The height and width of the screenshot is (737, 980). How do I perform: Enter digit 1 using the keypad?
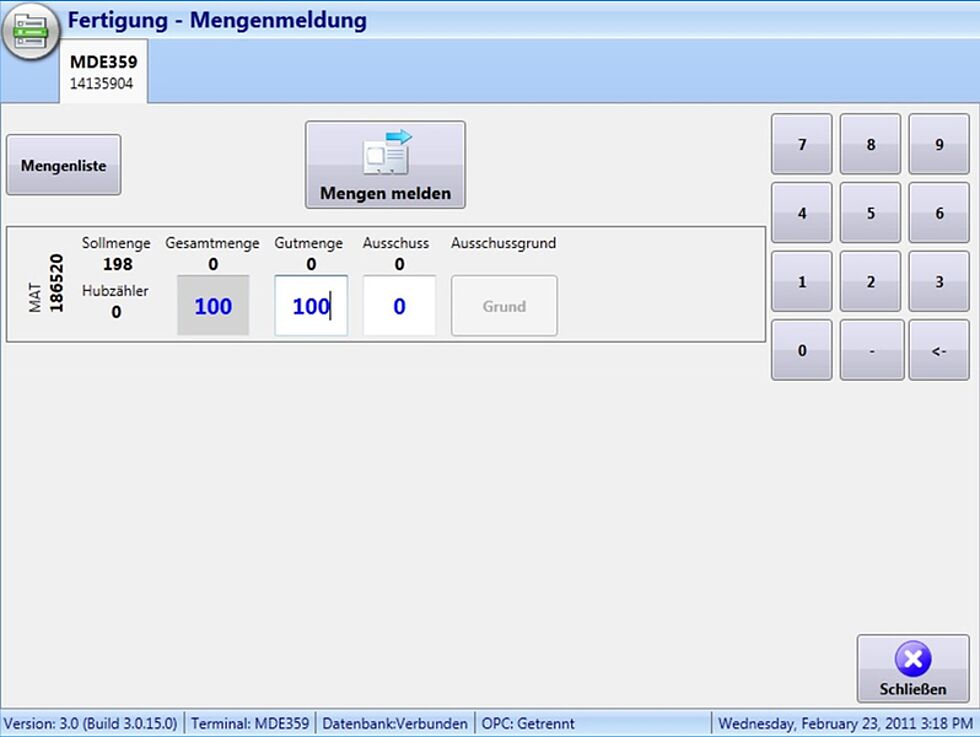[x=802, y=282]
